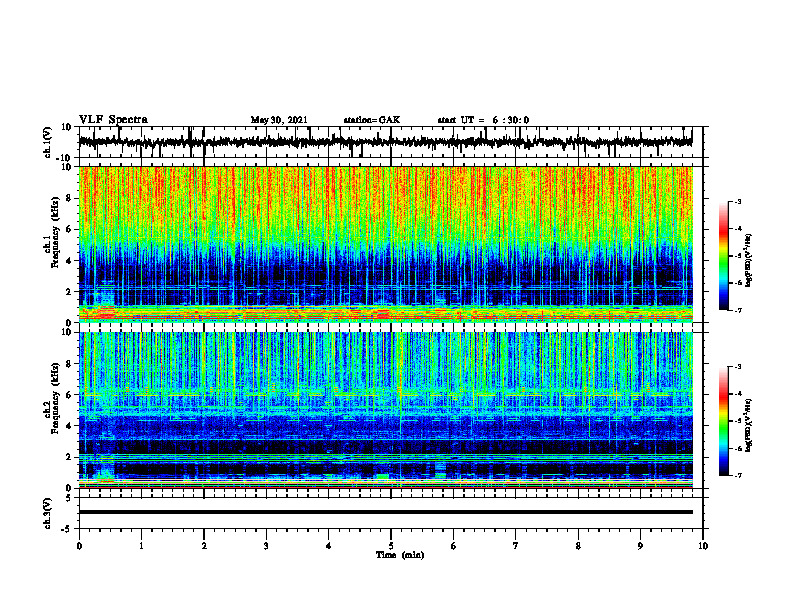
Task: Click time axis tick label "6"
Action: (x=454, y=546)
